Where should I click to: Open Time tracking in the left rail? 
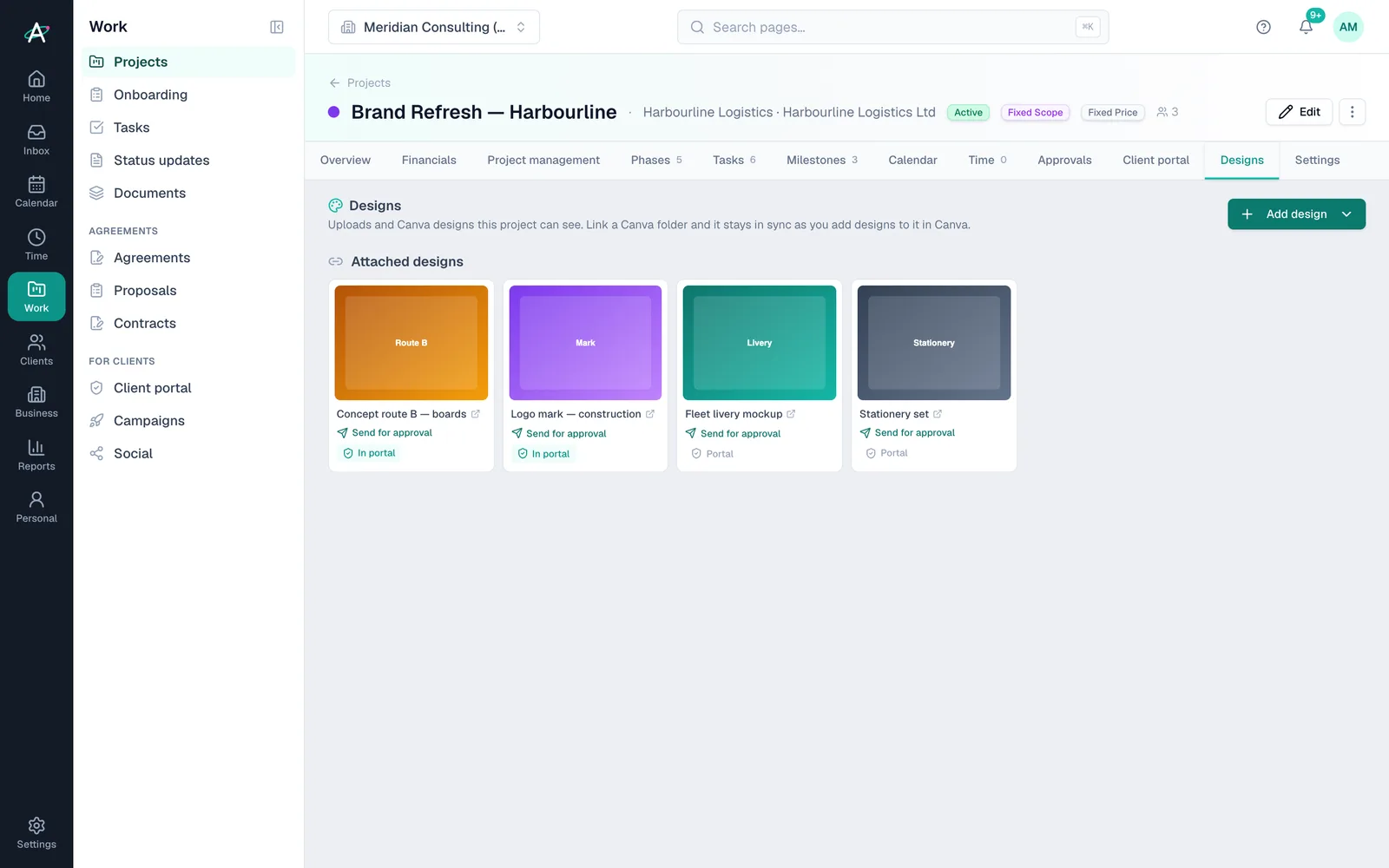point(36,244)
